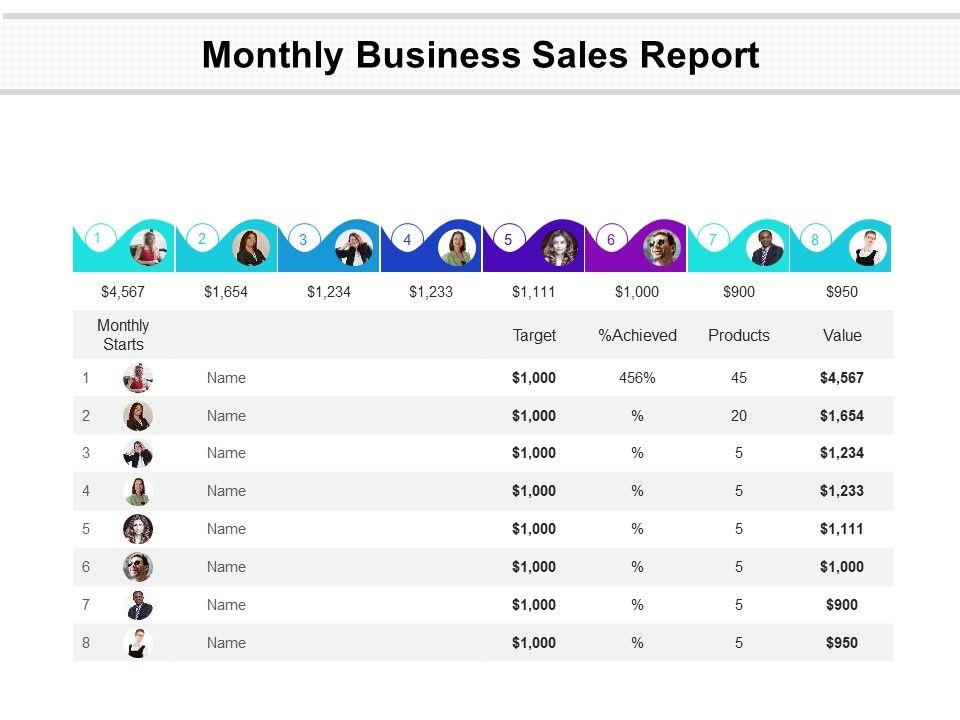
Task: Click the Monthly Starts header cell
Action: click(123, 335)
